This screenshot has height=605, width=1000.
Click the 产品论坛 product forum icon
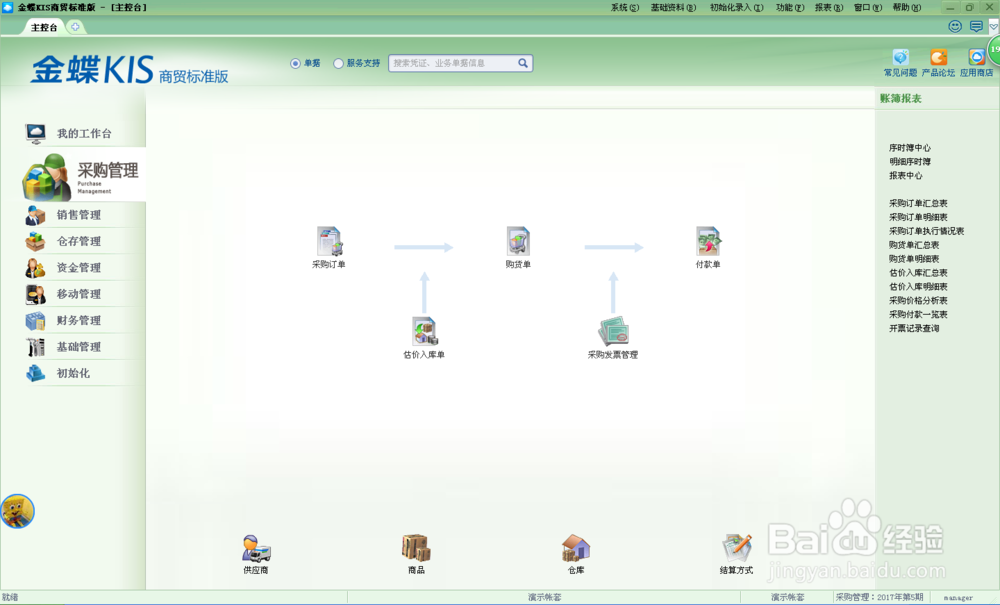coord(938,57)
